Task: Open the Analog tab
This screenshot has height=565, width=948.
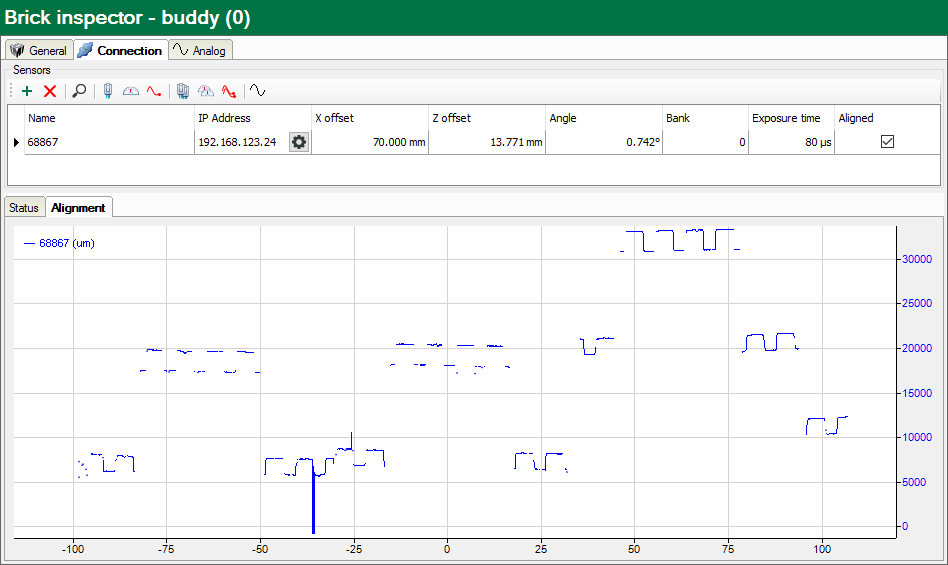Action: (201, 50)
